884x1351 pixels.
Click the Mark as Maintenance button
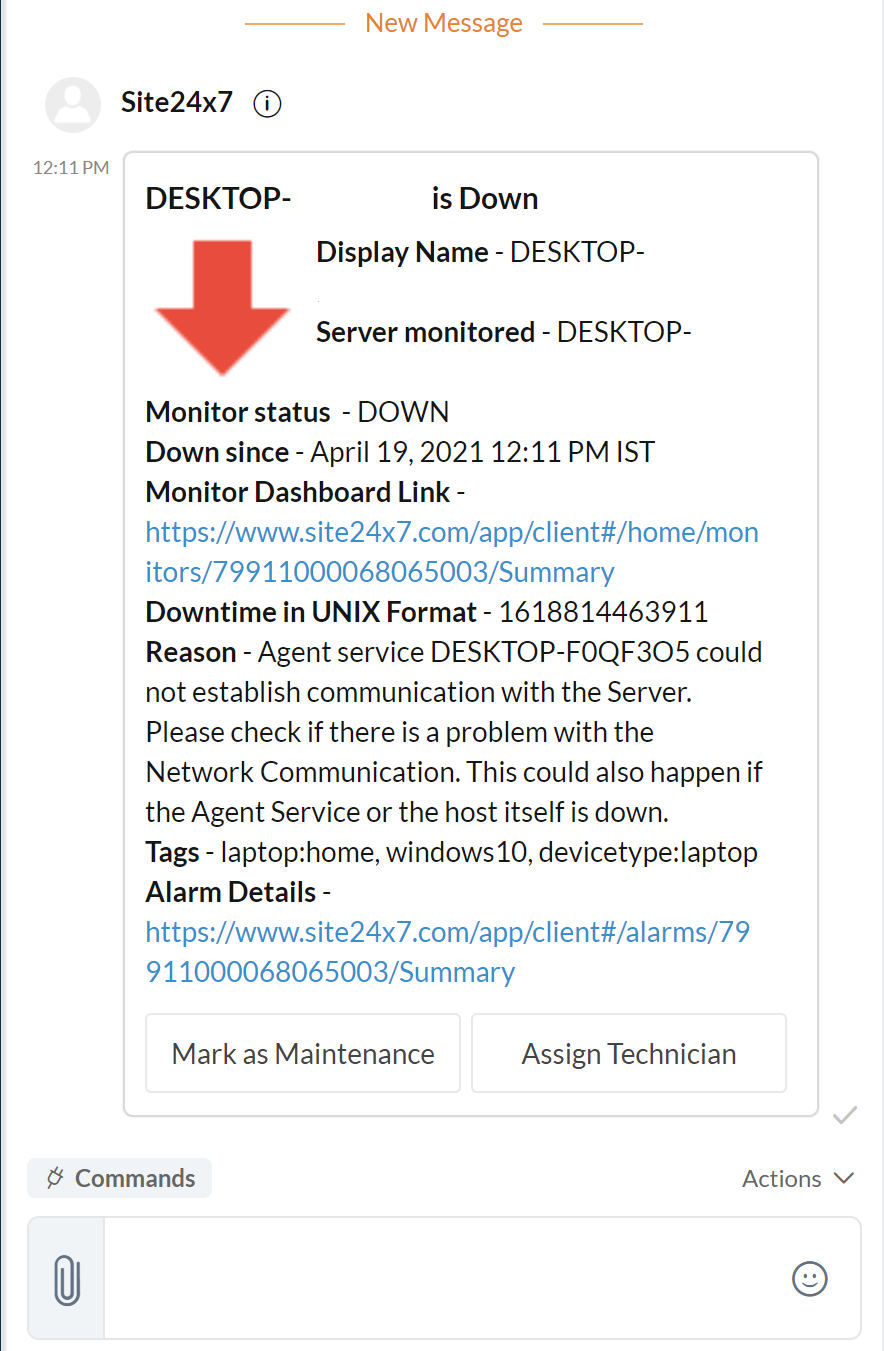pos(302,1053)
